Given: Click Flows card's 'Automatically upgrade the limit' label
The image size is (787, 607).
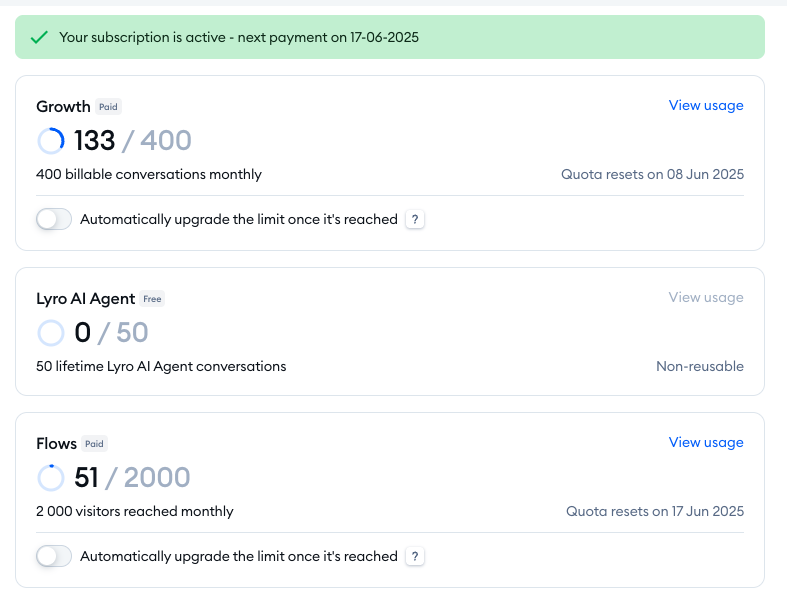Looking at the screenshot, I should [x=239, y=556].
